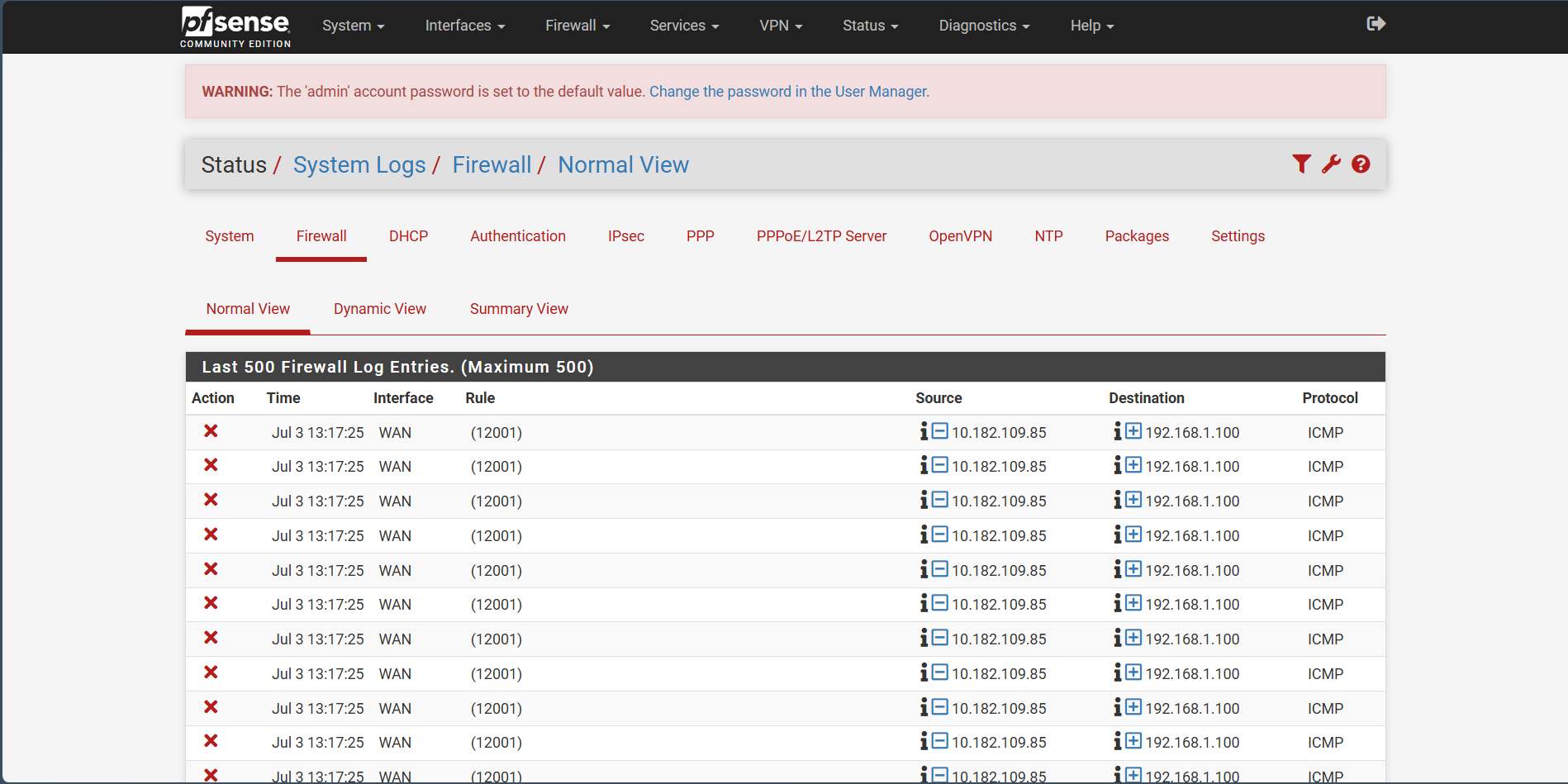Expand the Interfaces menu
The image size is (1568, 784).
click(x=465, y=26)
